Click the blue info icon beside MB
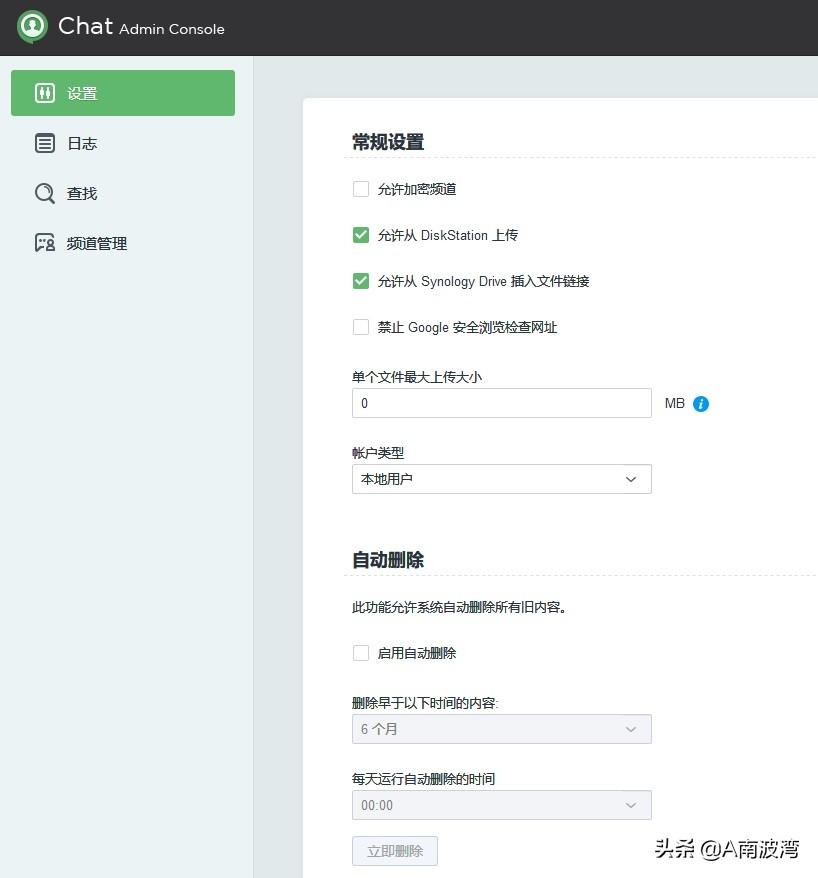818x878 pixels. pos(701,404)
